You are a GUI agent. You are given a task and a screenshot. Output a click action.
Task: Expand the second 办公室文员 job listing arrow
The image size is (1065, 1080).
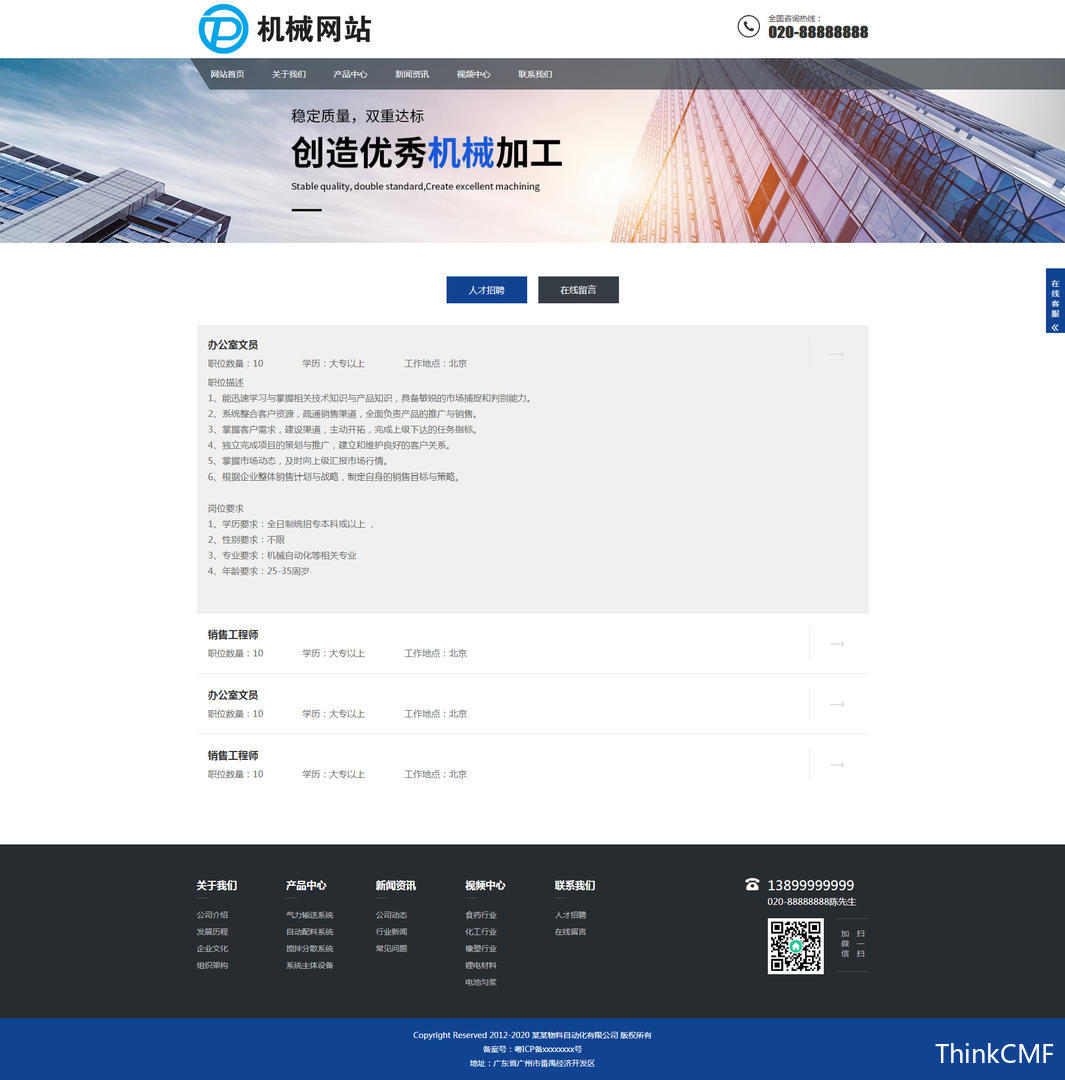[x=837, y=704]
